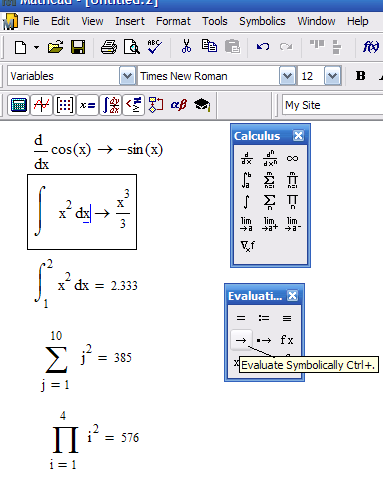
Task: Align regions across icon
Action: click(x=317, y=45)
